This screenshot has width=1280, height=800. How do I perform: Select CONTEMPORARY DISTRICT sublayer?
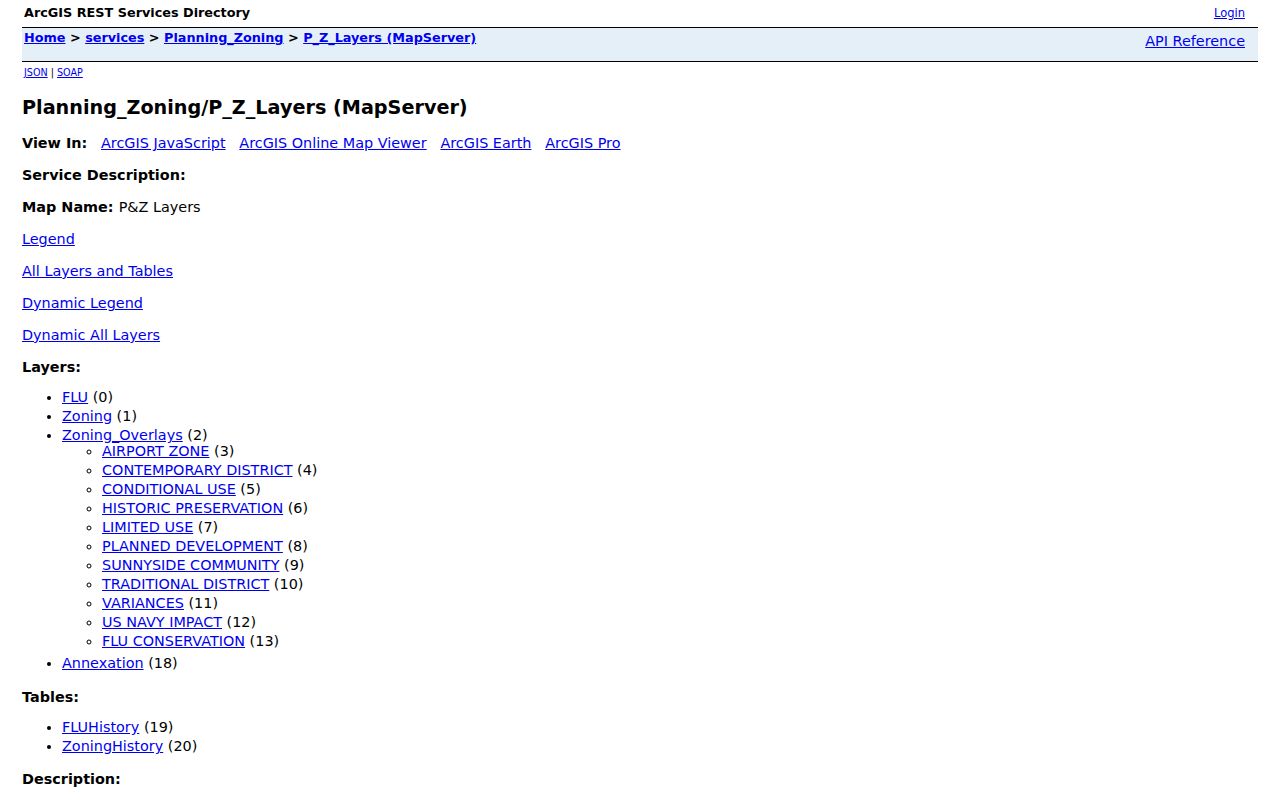[x=197, y=470]
